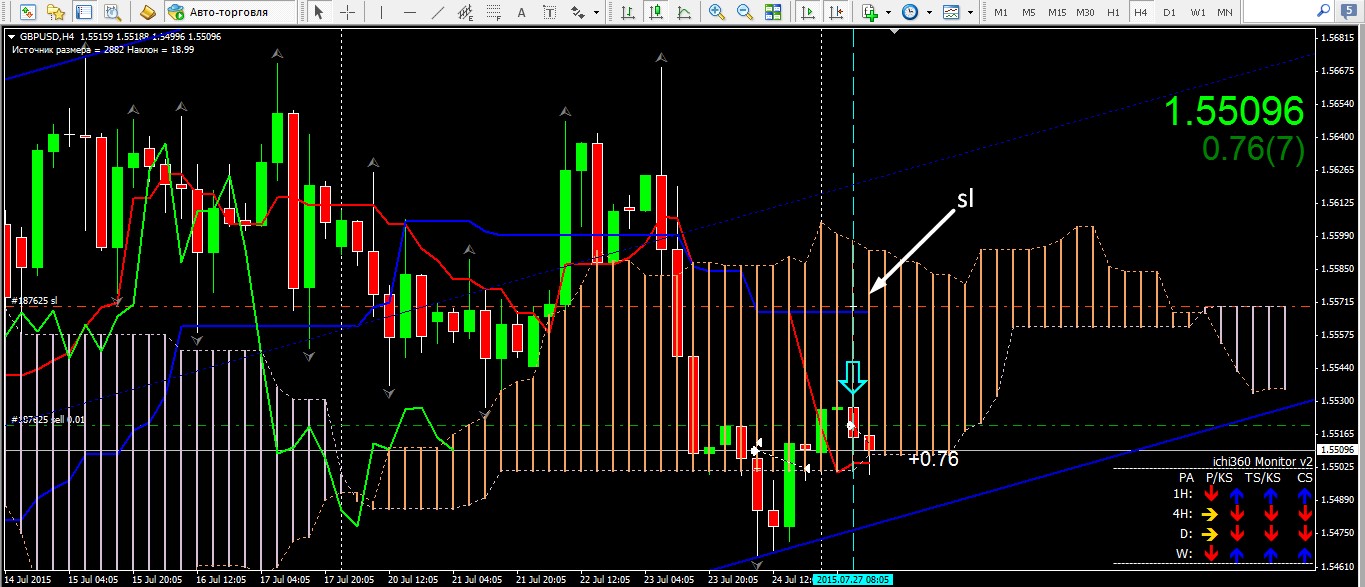Toggle the Авто-торговля button
The width and height of the screenshot is (1365, 587).
coord(231,12)
